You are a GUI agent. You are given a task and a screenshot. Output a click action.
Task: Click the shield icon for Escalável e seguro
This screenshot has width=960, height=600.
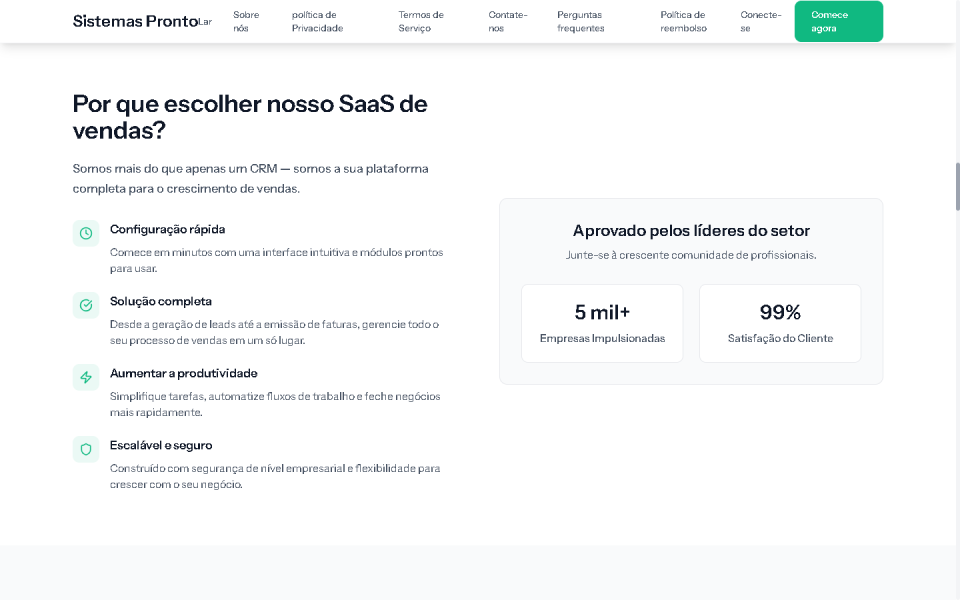click(85, 449)
